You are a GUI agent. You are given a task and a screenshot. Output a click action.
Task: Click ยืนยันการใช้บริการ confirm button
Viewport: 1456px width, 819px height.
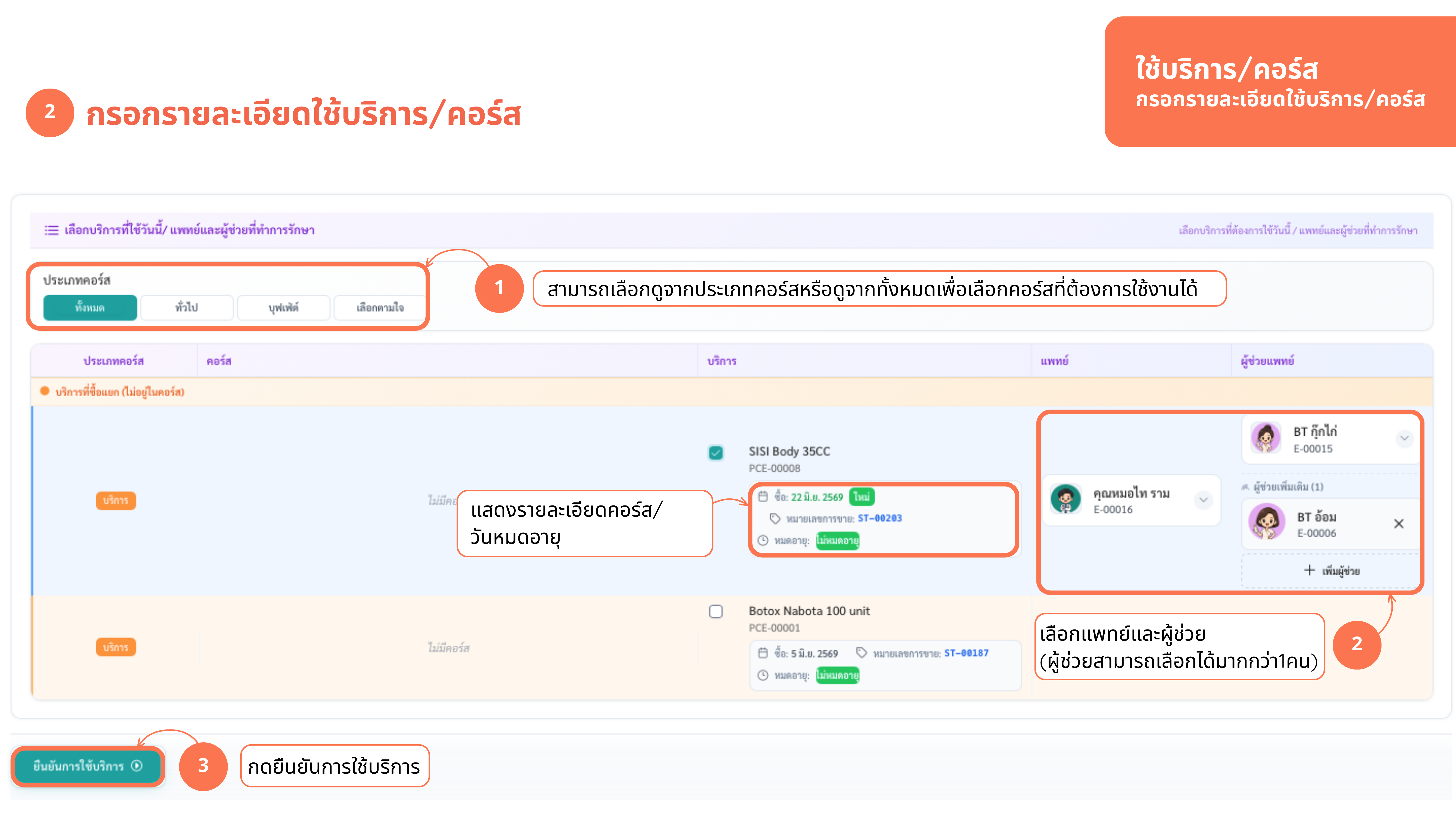pos(88,766)
